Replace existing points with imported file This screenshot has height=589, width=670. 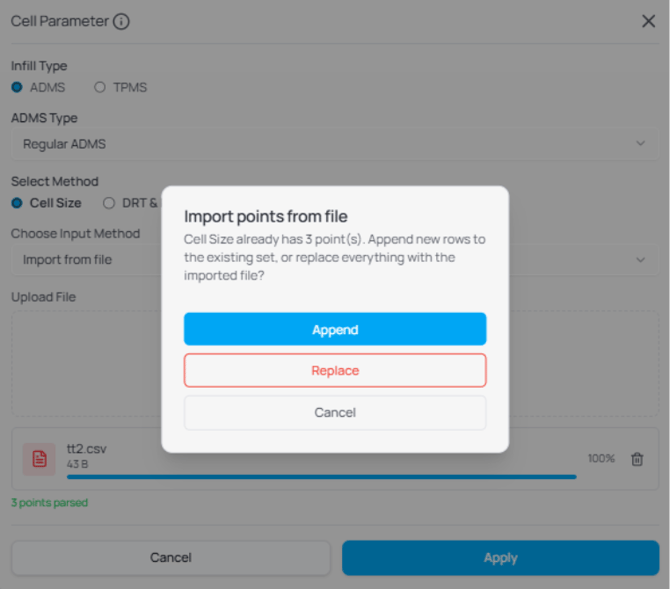pyautogui.click(x=335, y=370)
